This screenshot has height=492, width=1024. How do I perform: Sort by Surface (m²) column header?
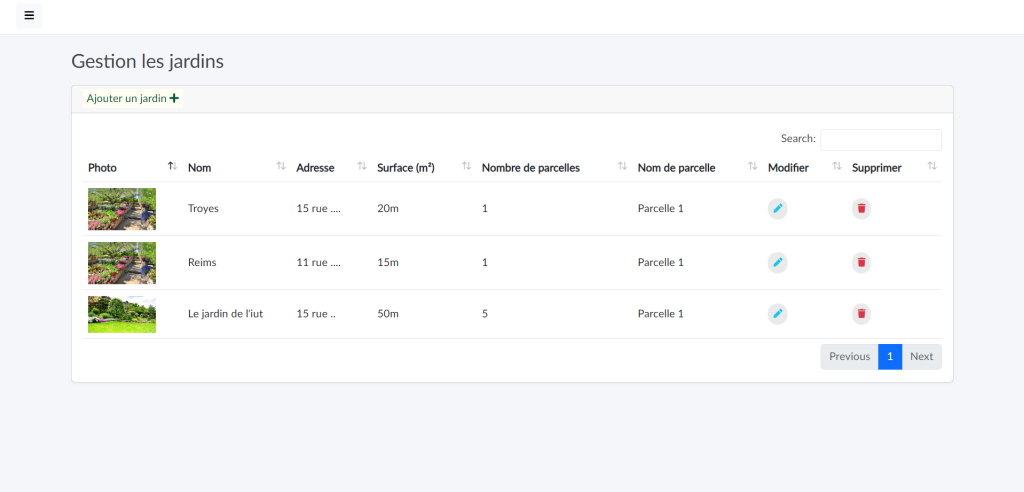pyautogui.click(x=405, y=168)
